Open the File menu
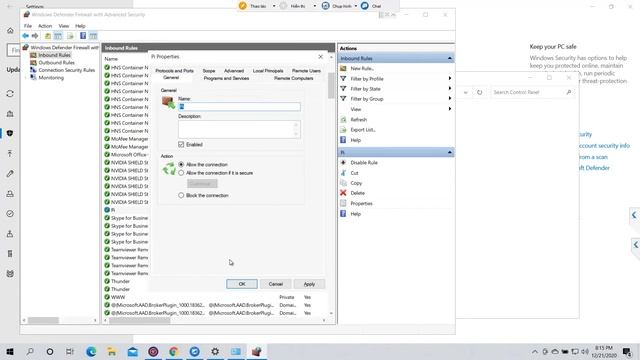Image resolution: width=640 pixels, height=360 pixels. click(28, 26)
